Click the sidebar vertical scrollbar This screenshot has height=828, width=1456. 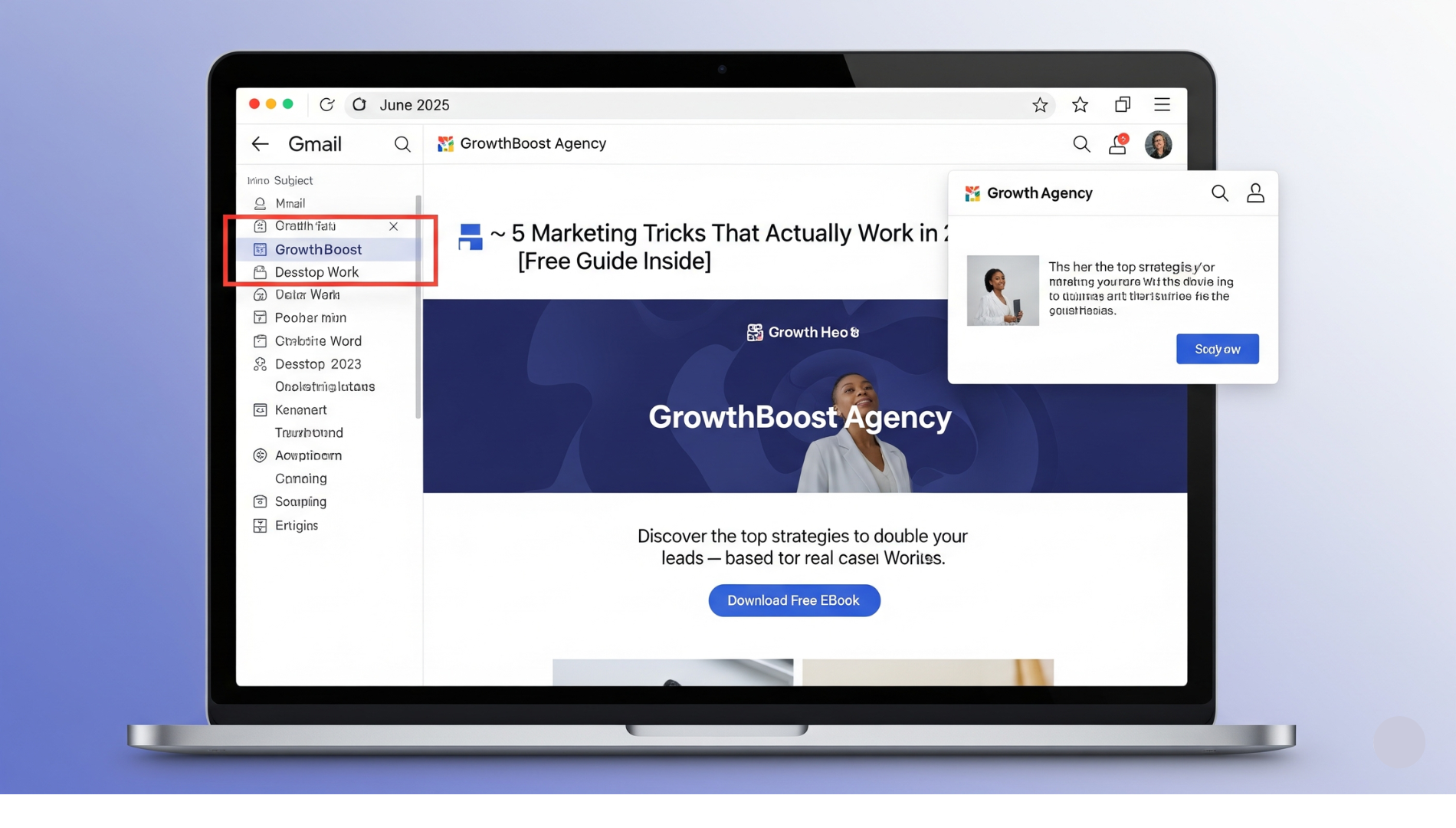(418, 307)
